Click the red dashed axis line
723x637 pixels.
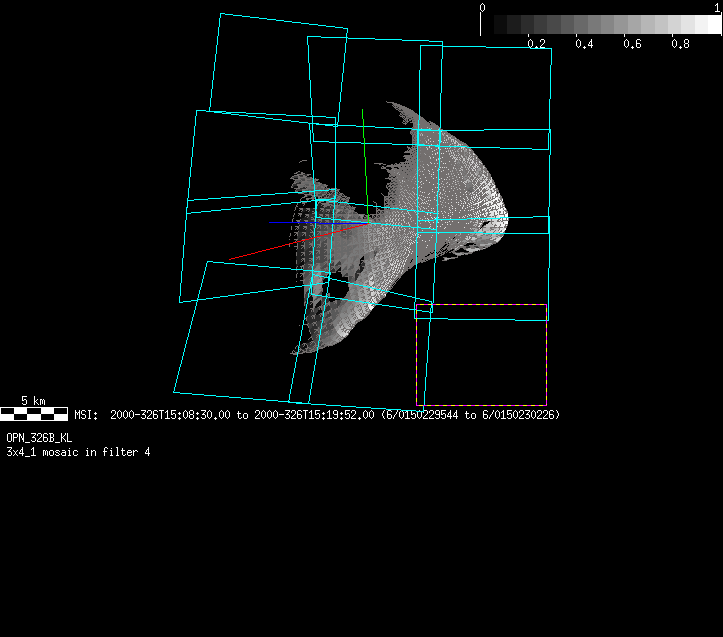[290, 243]
